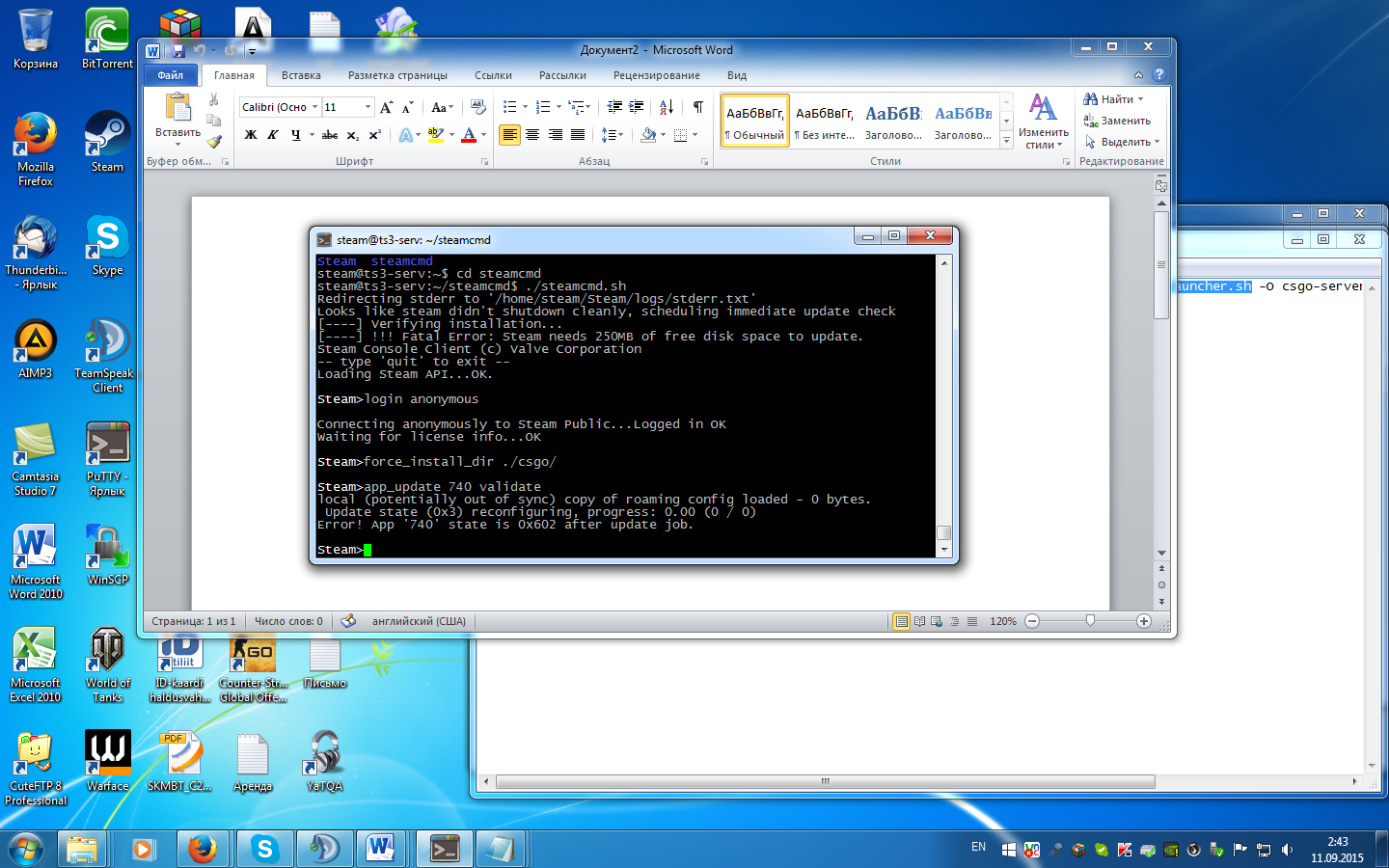Apply strikethrough formatting

click(x=330, y=135)
